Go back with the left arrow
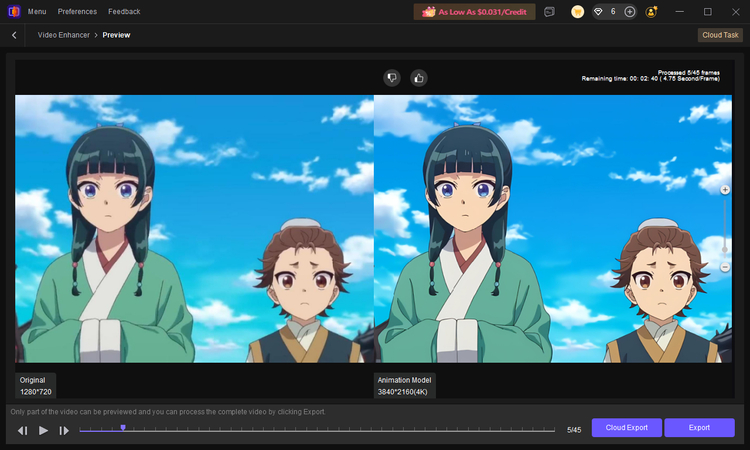The height and width of the screenshot is (450, 750). [14, 35]
